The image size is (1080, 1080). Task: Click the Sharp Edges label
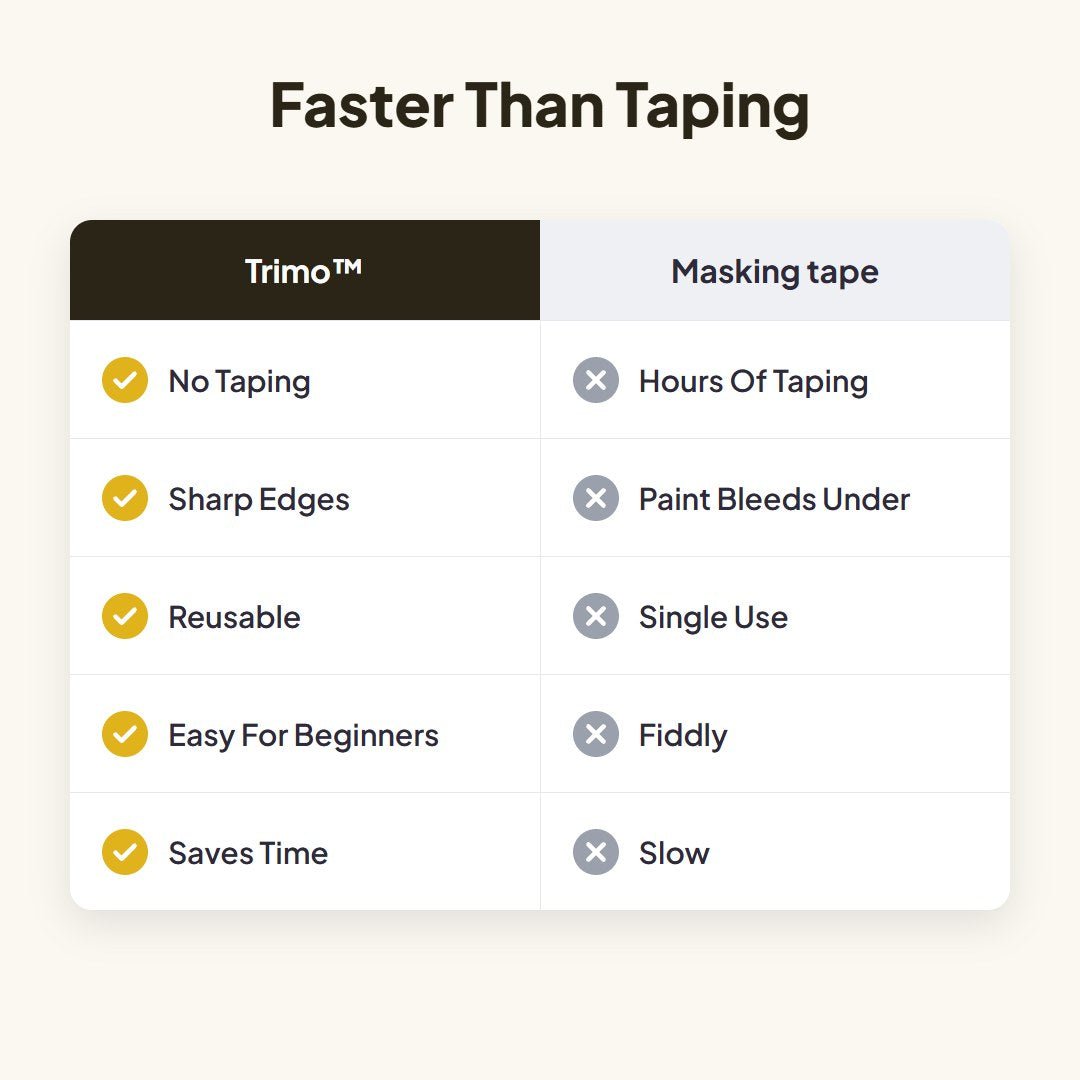point(259,499)
